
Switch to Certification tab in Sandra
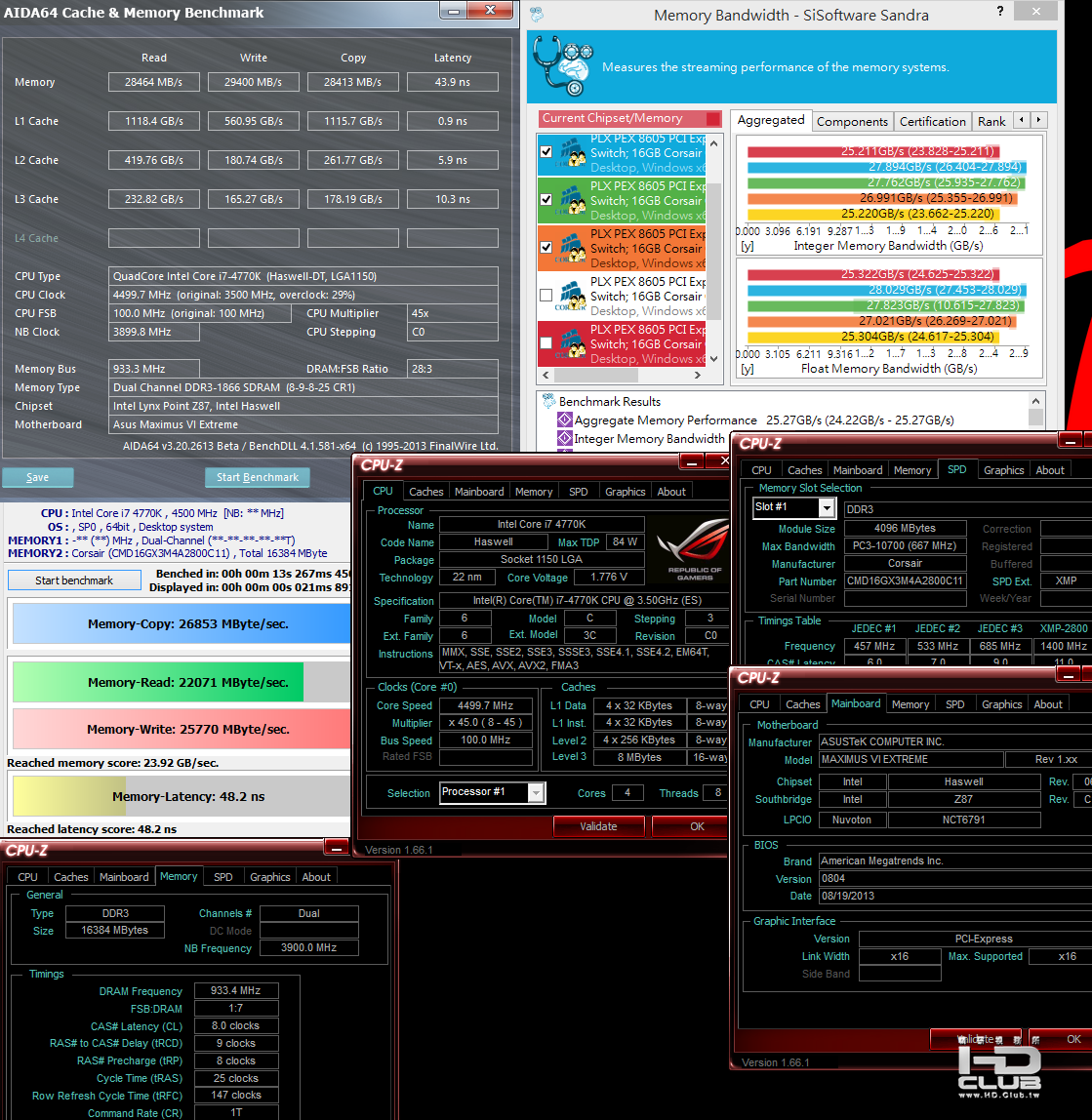coord(932,121)
